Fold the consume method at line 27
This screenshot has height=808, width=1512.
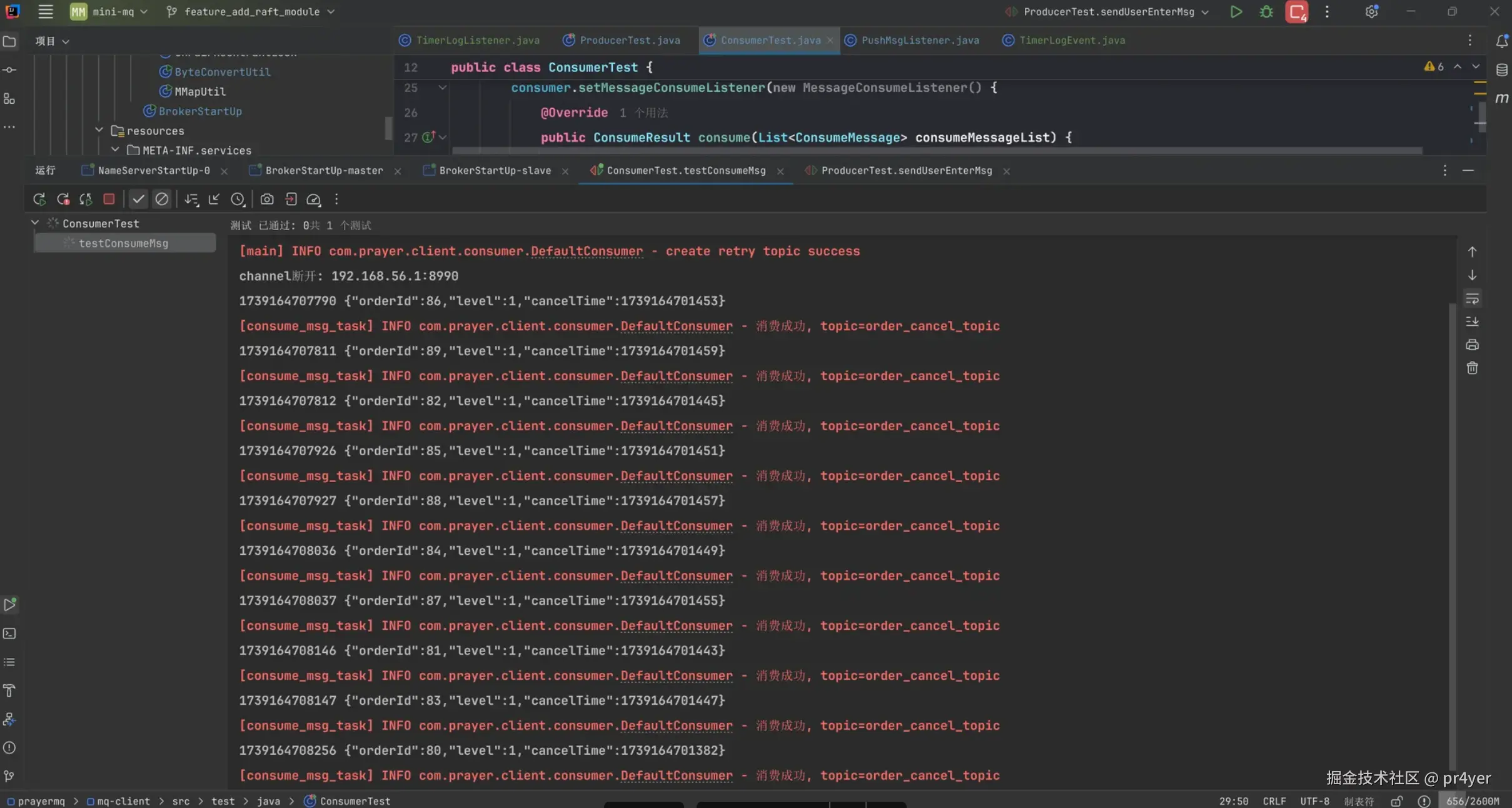(x=443, y=137)
